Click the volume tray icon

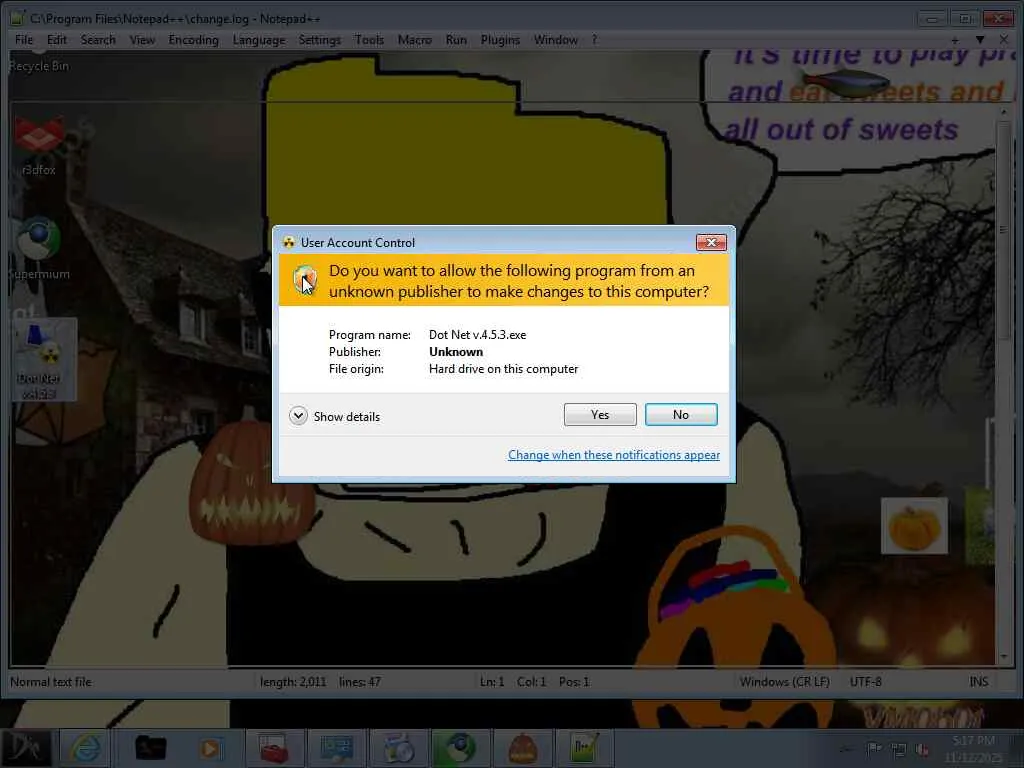[x=923, y=749]
